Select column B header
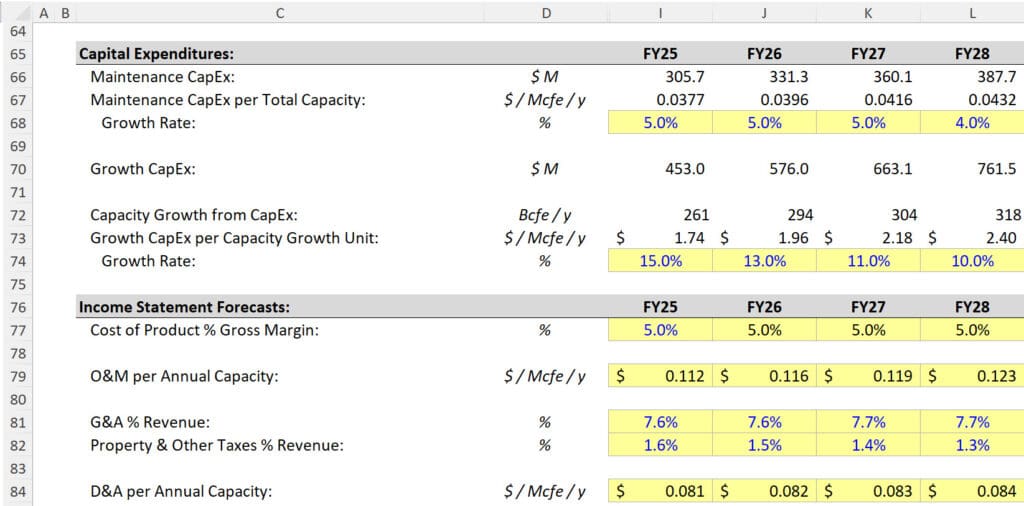 65,12
